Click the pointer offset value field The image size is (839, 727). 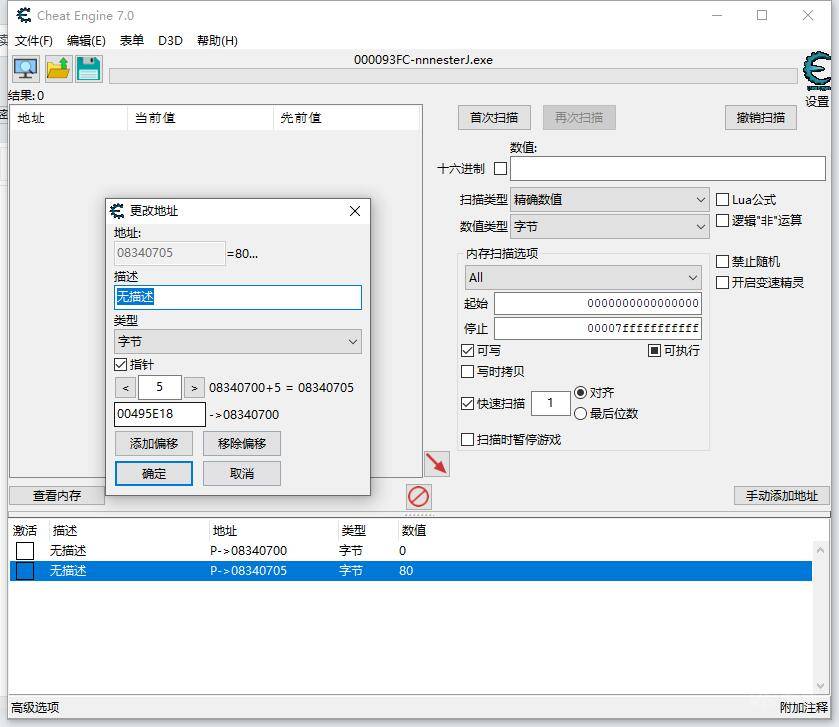click(x=159, y=388)
